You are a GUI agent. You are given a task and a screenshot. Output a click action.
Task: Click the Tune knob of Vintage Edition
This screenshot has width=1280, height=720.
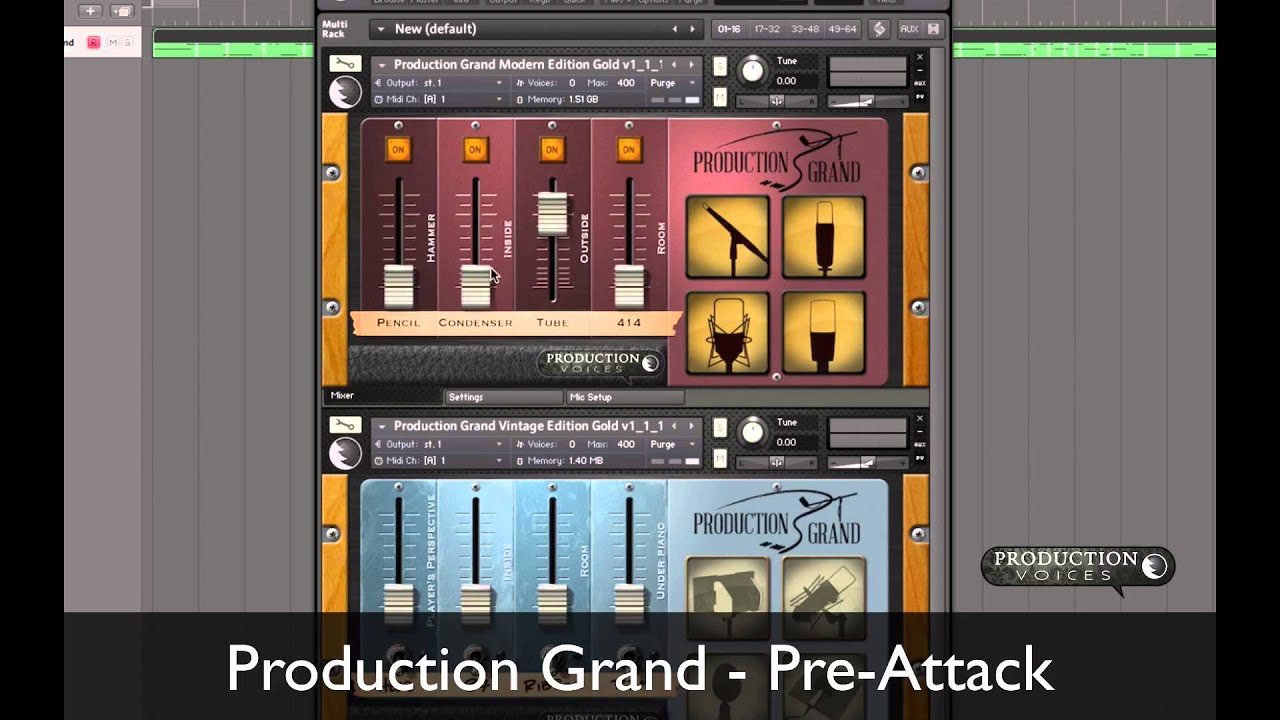[x=751, y=431]
